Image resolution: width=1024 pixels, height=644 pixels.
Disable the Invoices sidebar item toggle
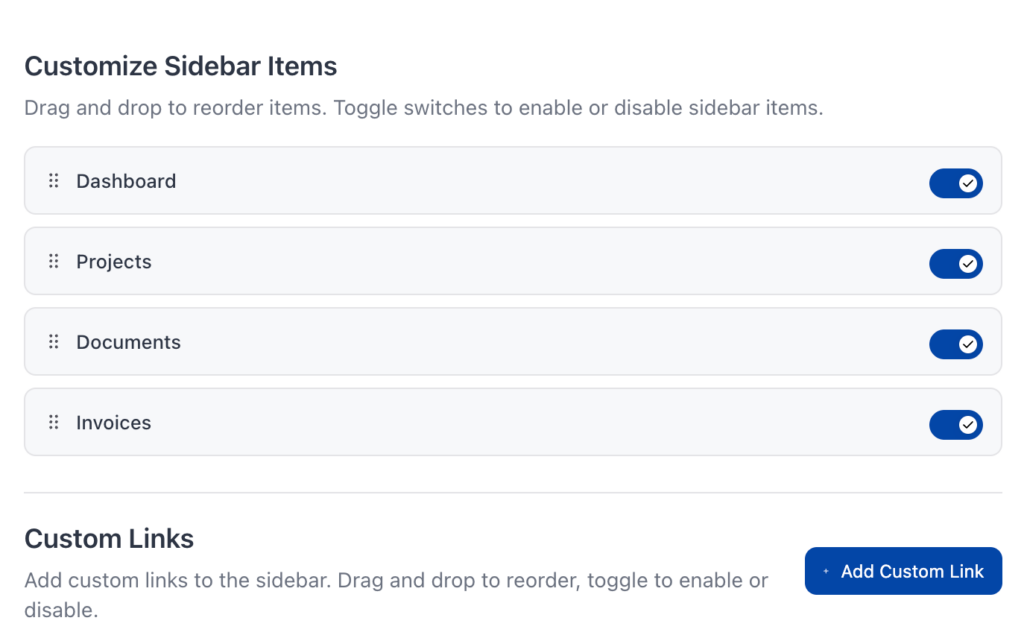pos(956,425)
